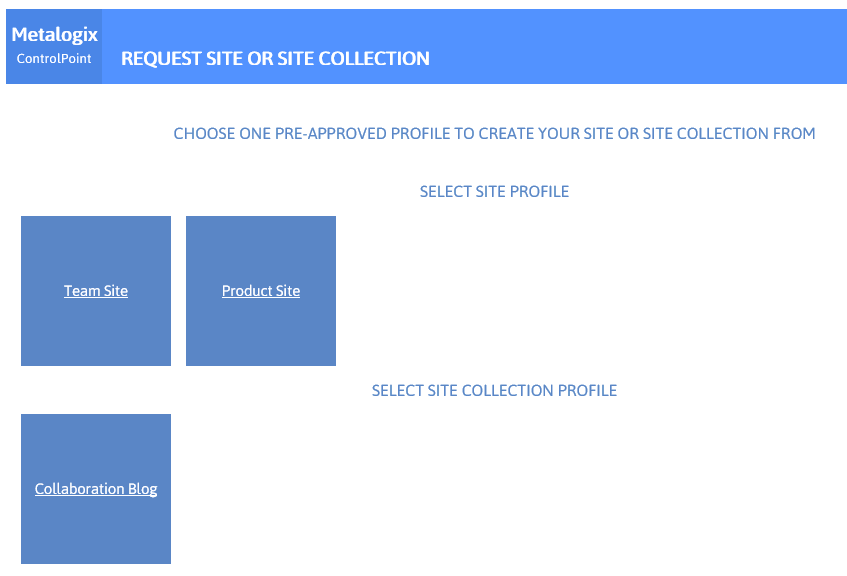847x576 pixels.
Task: Click the Metalogix logo
Action: pos(54,32)
